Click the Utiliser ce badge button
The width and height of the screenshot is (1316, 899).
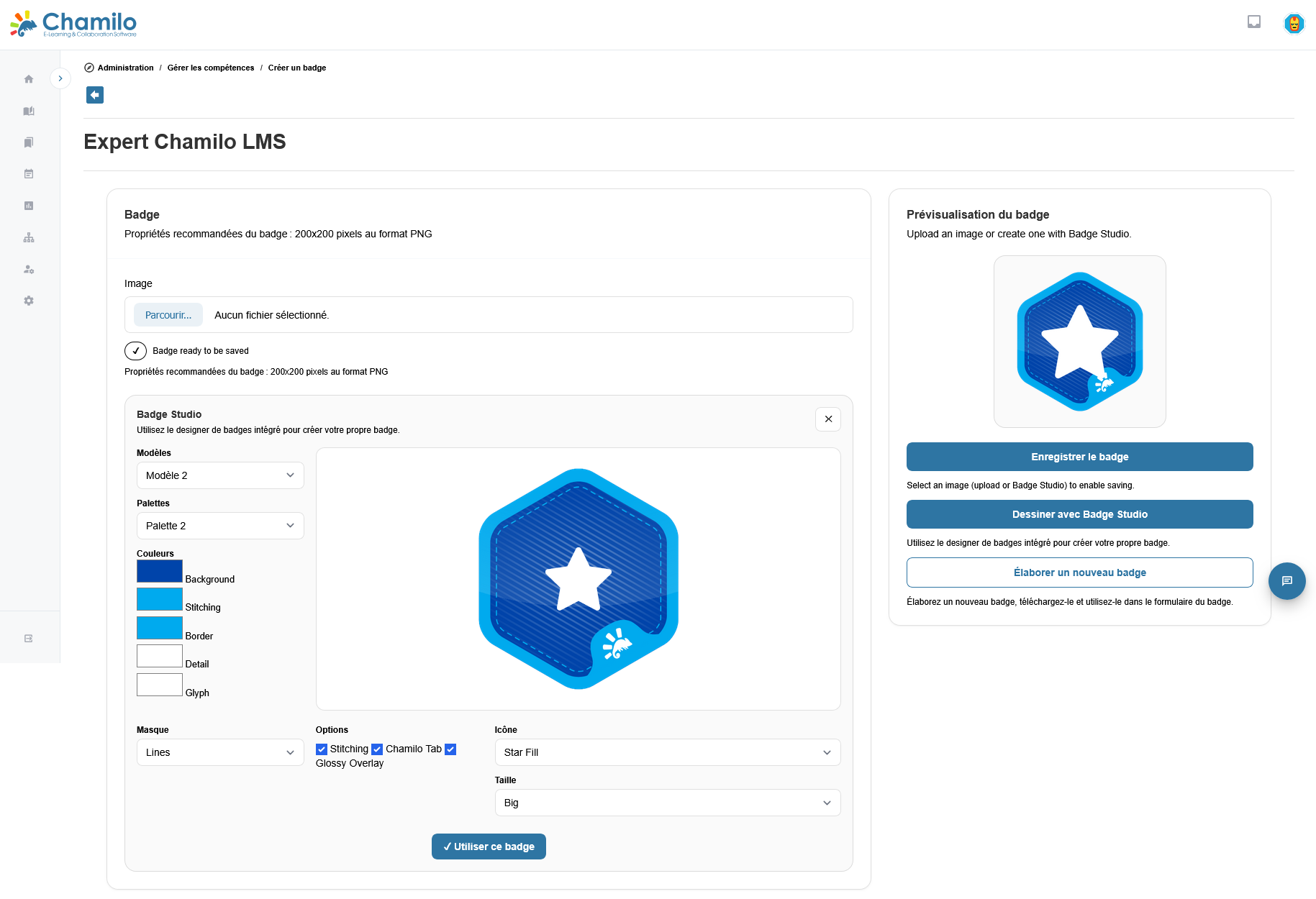(489, 846)
